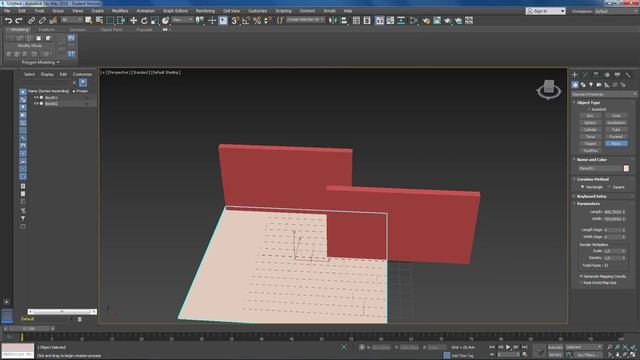Screen dimensions: 640x360
Task: Toggle Generate Mapping Coords checkbox
Action: coord(581,276)
